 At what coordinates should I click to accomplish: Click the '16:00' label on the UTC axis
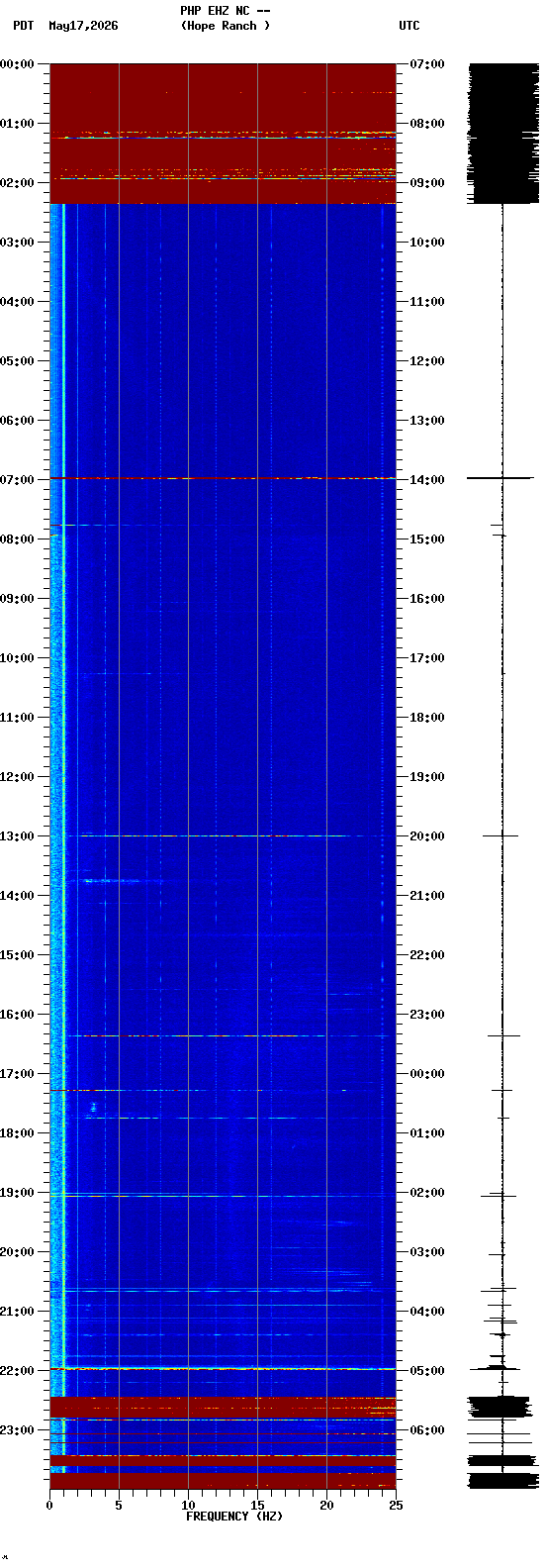click(x=427, y=599)
